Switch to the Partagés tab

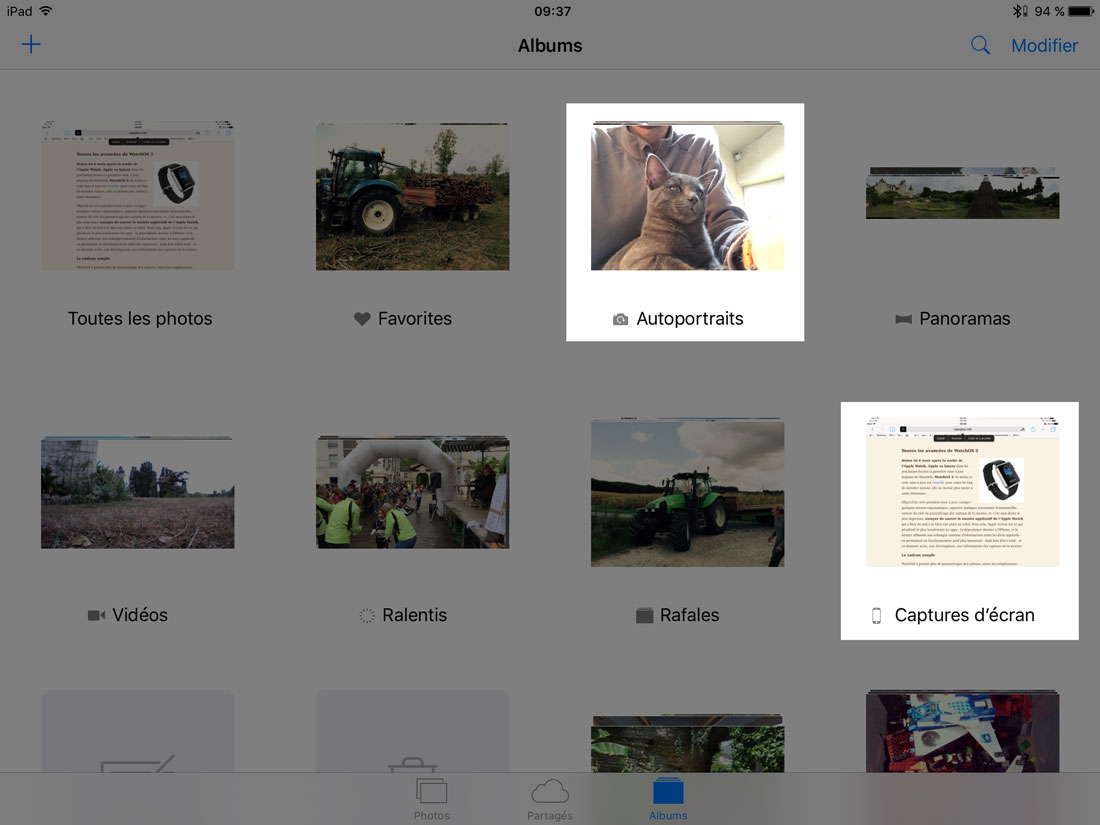click(550, 799)
